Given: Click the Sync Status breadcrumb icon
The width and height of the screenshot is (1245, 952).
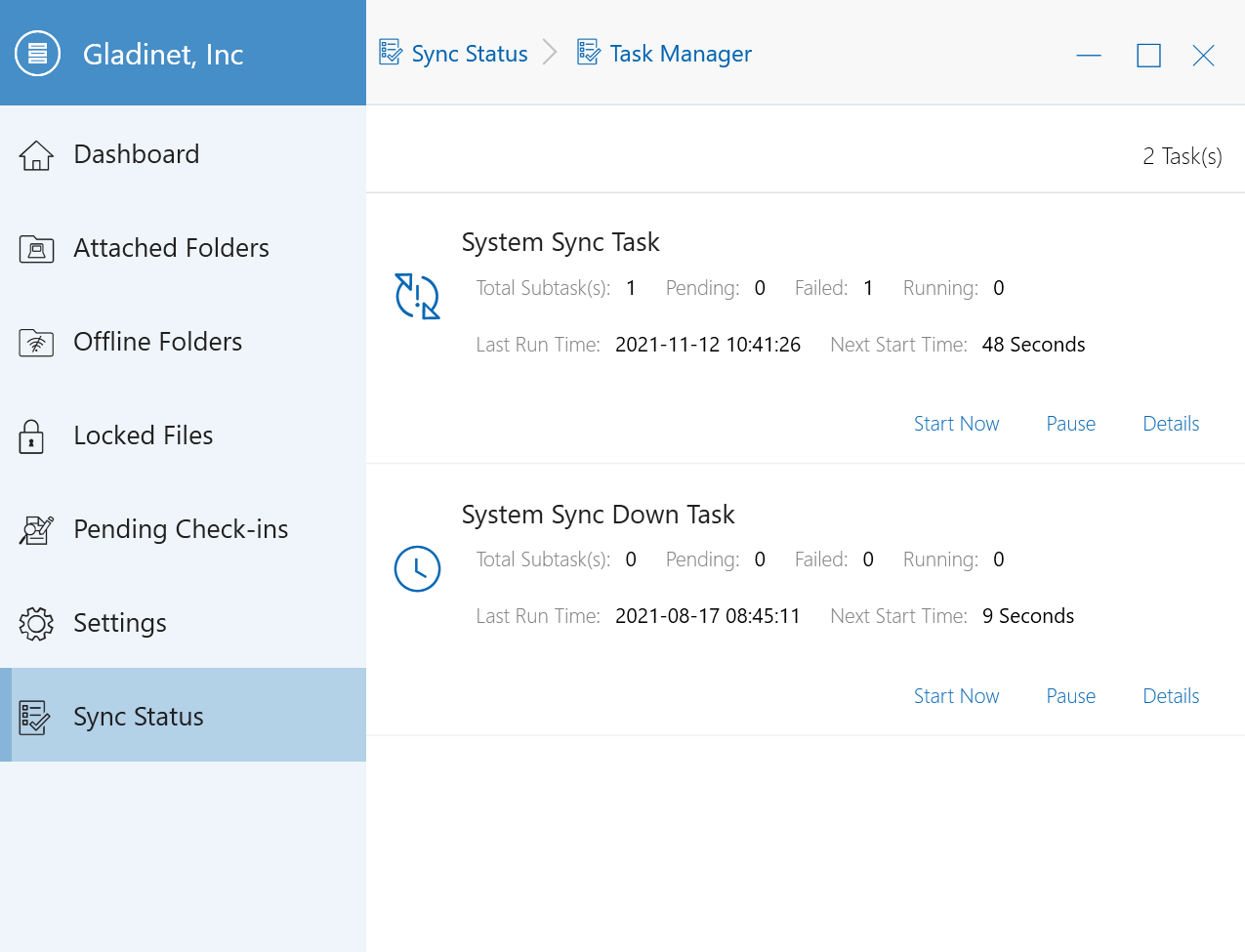Looking at the screenshot, I should tap(391, 52).
